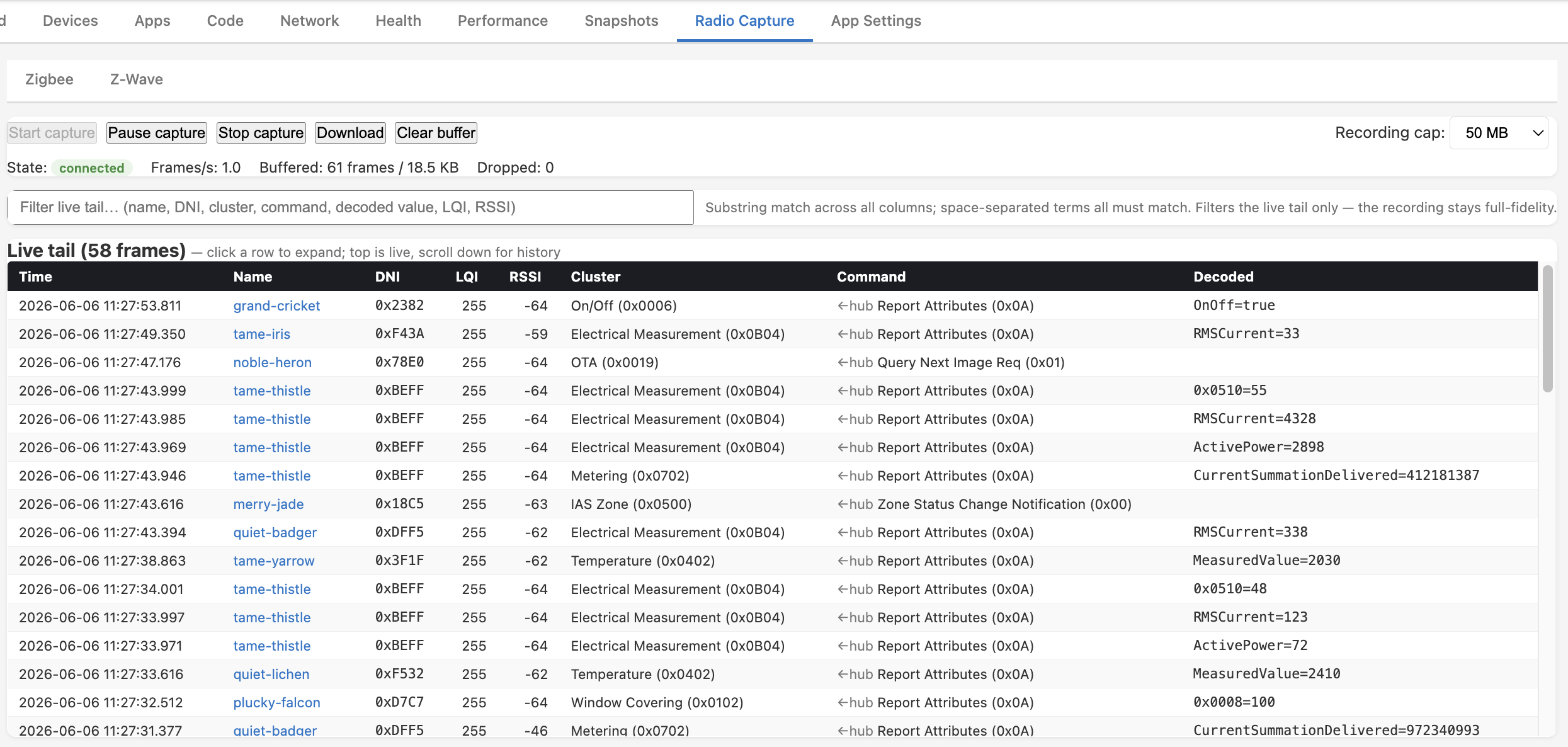Switch to the Code tab
Image resolution: width=1568 pixels, height=747 pixels.
[225, 21]
